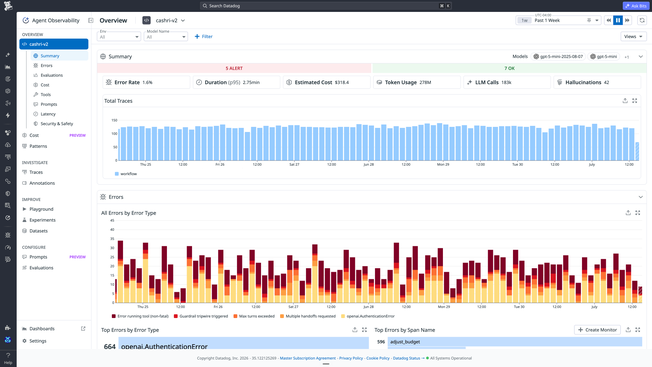This screenshot has height=367, width=652.
Task: Step time range backward
Action: pyautogui.click(x=609, y=20)
